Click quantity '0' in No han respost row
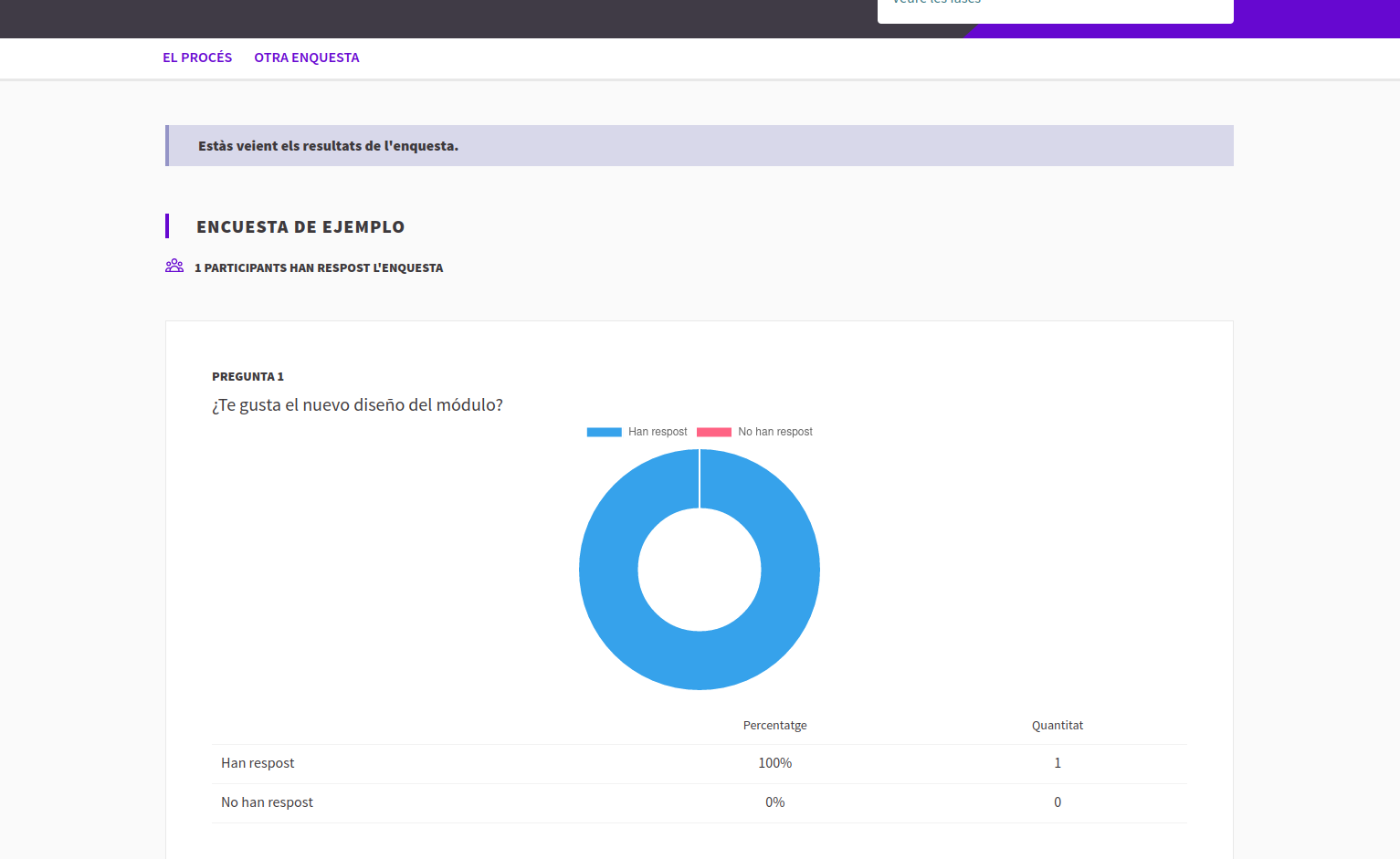The image size is (1400, 859). [x=1058, y=802]
